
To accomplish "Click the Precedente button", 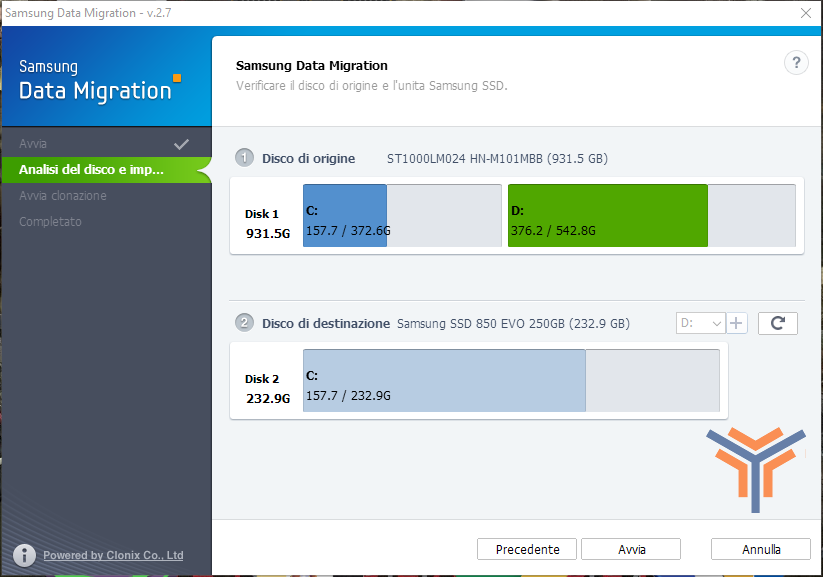I will point(527,549).
